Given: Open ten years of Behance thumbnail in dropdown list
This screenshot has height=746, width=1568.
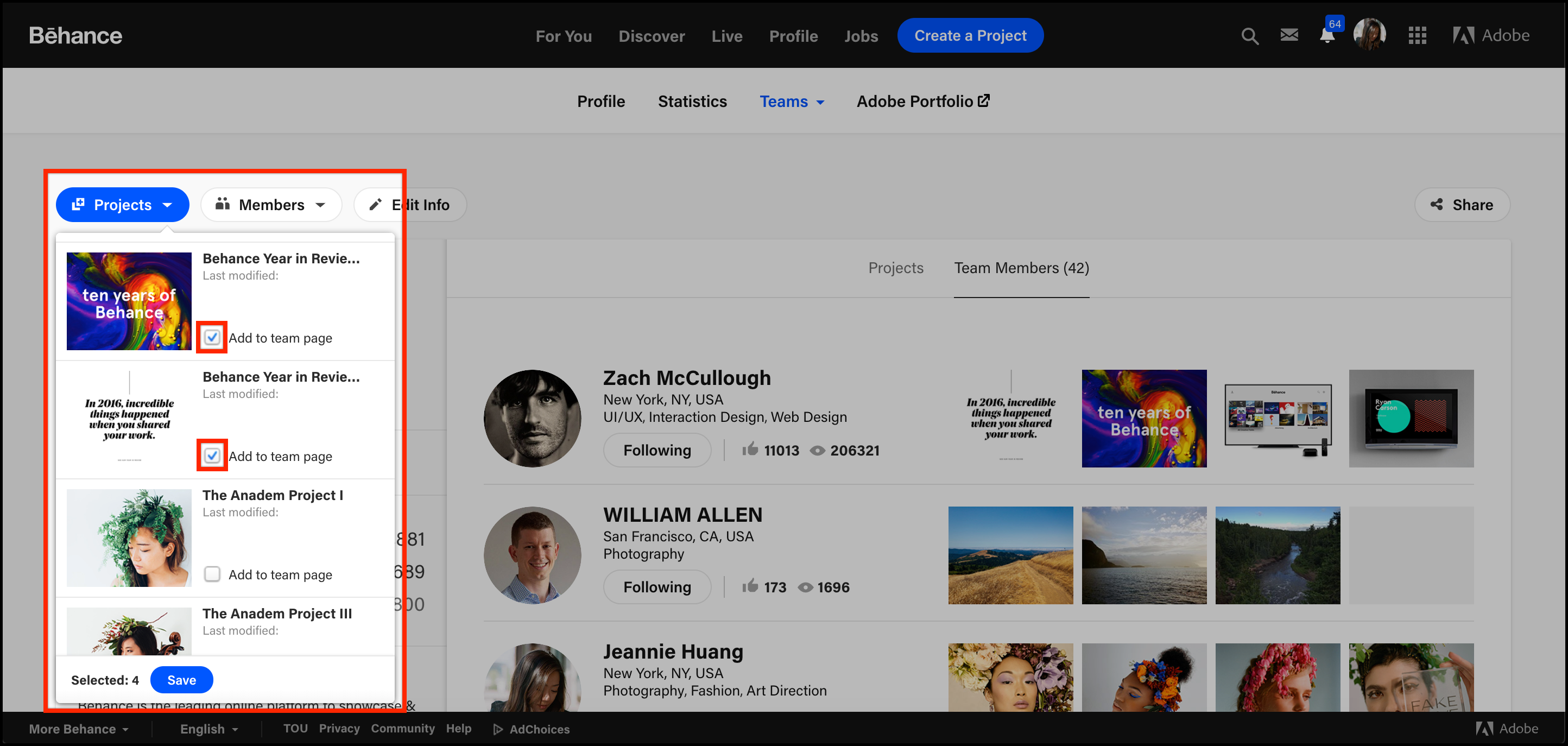Looking at the screenshot, I should click(x=129, y=301).
